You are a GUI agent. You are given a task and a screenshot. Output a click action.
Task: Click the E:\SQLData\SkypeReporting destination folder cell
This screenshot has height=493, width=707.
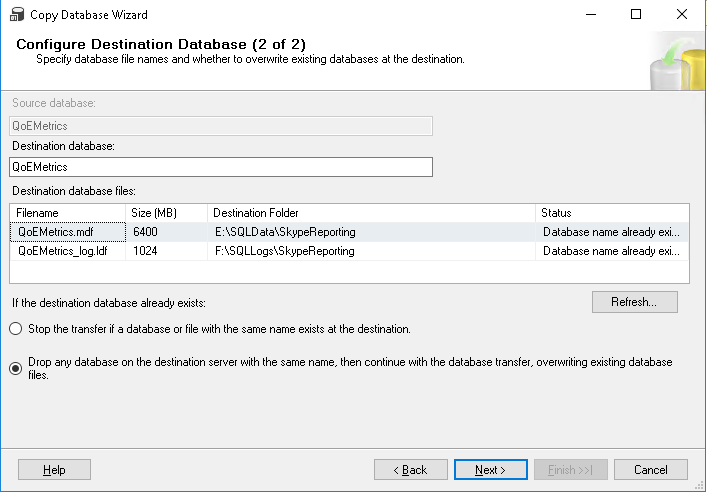(x=372, y=232)
